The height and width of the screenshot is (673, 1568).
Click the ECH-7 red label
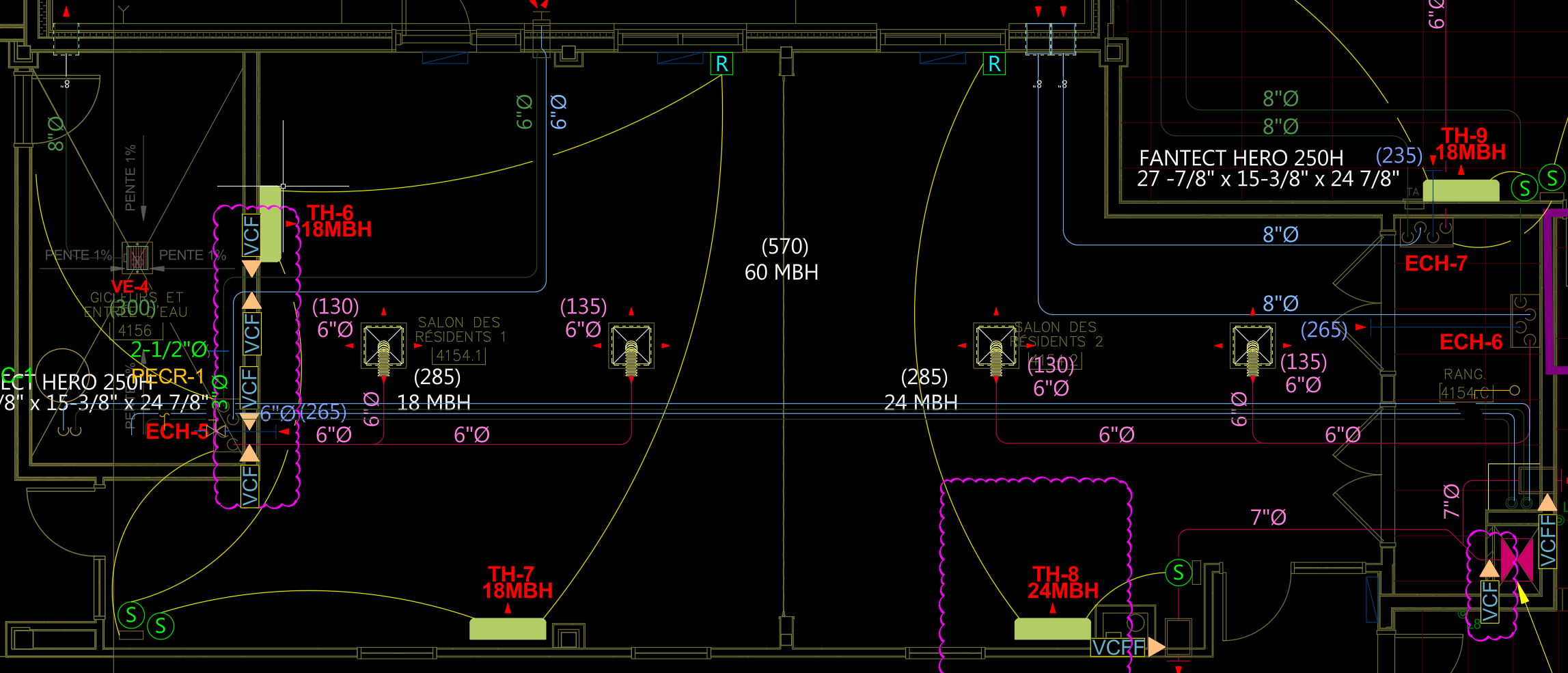click(1435, 264)
